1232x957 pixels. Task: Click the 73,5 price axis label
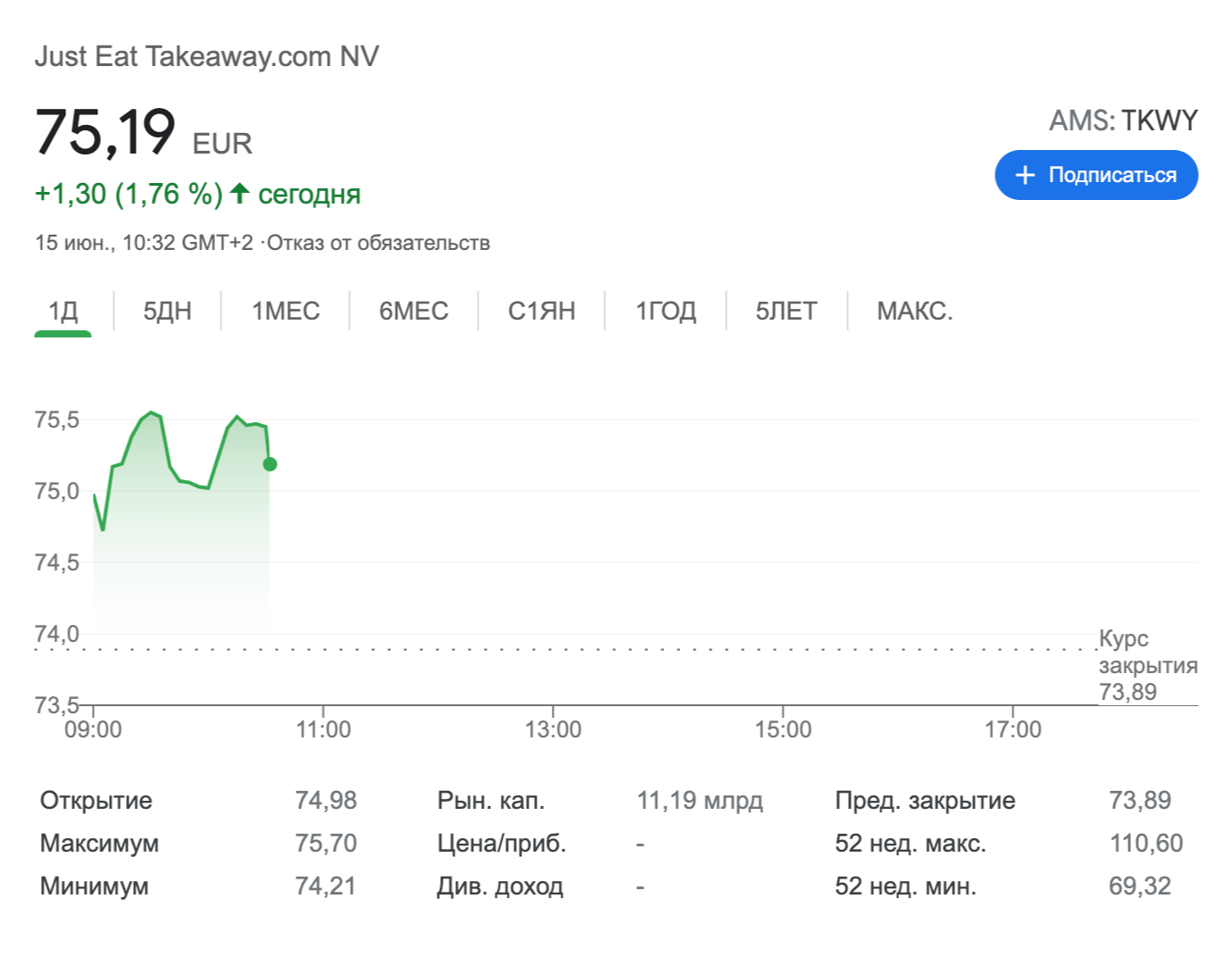pyautogui.click(x=57, y=705)
